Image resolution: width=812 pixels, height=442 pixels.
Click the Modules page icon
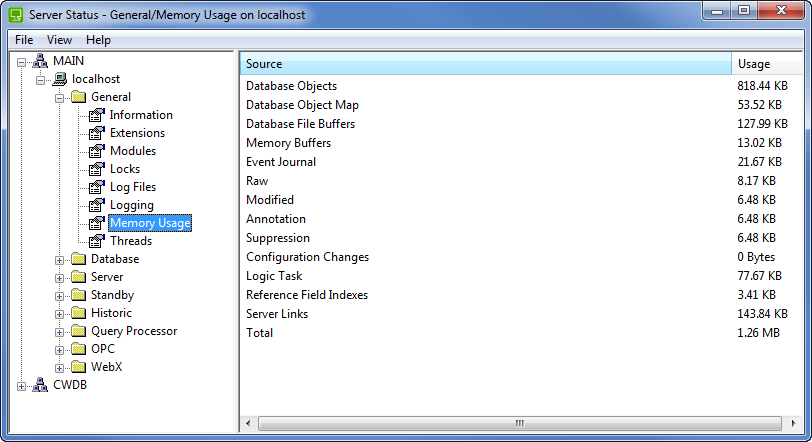click(97, 151)
